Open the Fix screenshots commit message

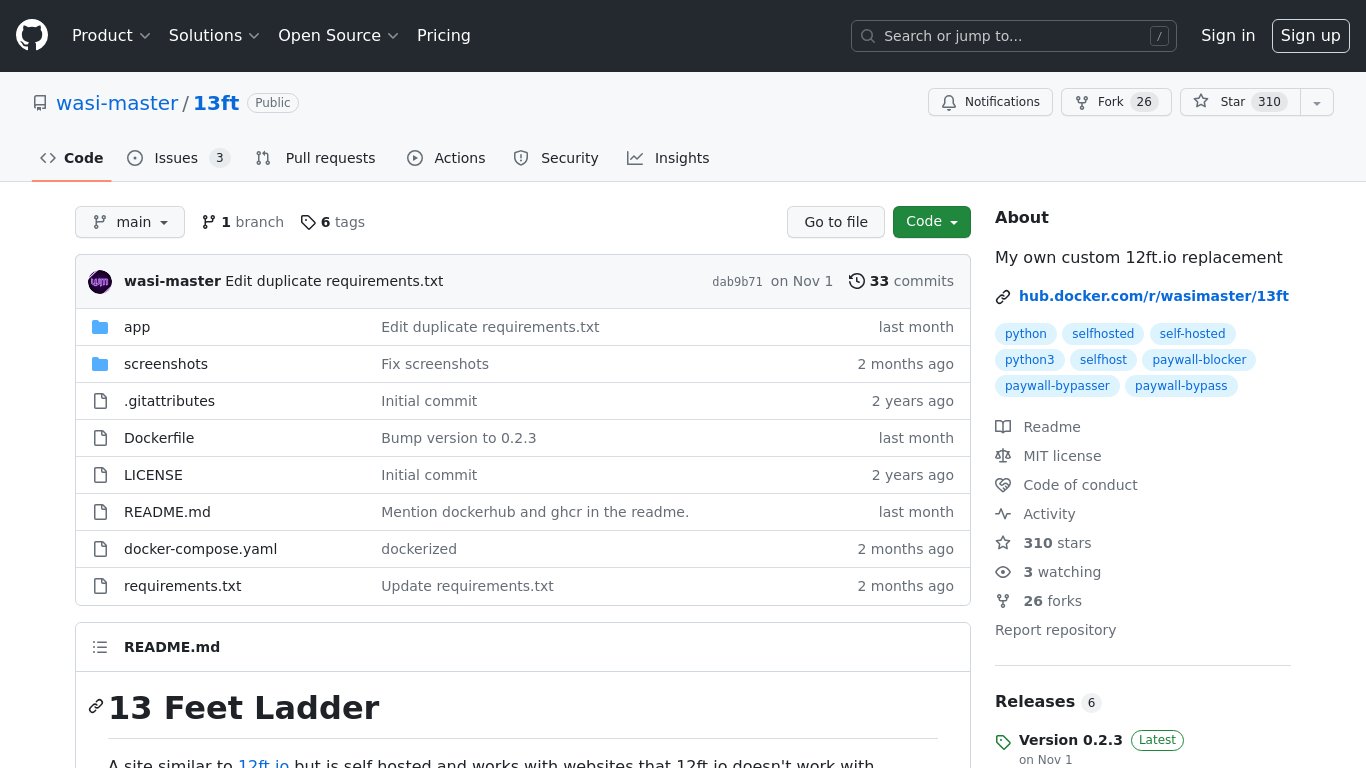(435, 364)
